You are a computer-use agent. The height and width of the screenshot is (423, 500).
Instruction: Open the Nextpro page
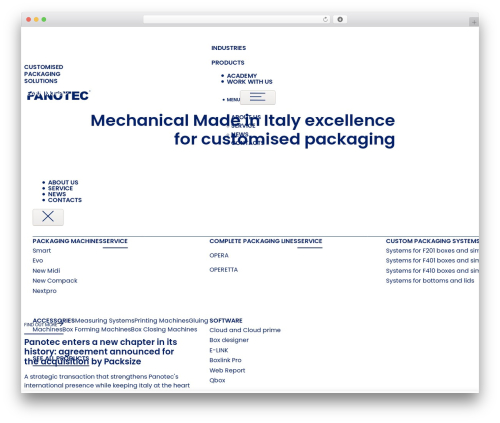pyautogui.click(x=44, y=291)
